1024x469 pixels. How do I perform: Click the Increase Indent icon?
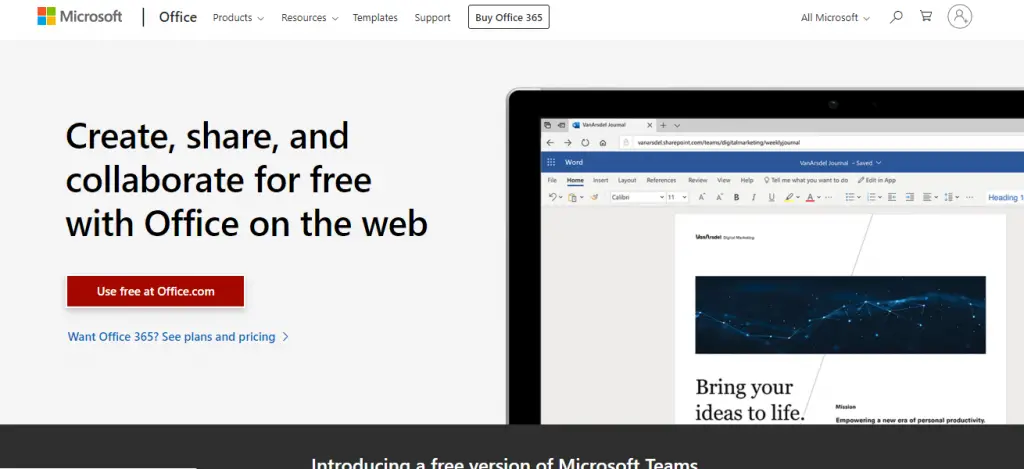pyautogui.click(x=910, y=197)
